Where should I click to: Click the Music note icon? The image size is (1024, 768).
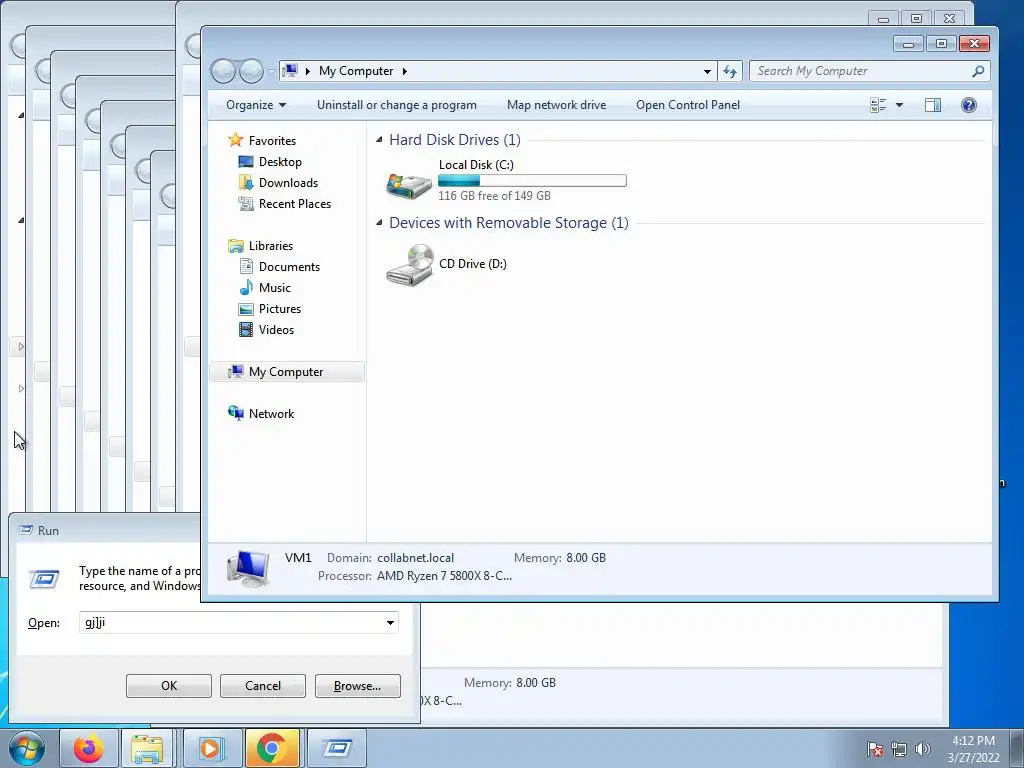click(x=246, y=287)
